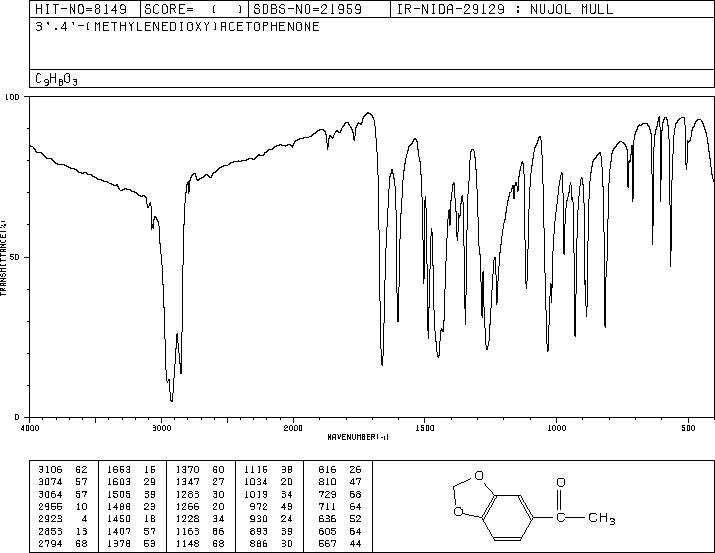
Task: Click the 1505 peak table entry
Action: coord(131,494)
